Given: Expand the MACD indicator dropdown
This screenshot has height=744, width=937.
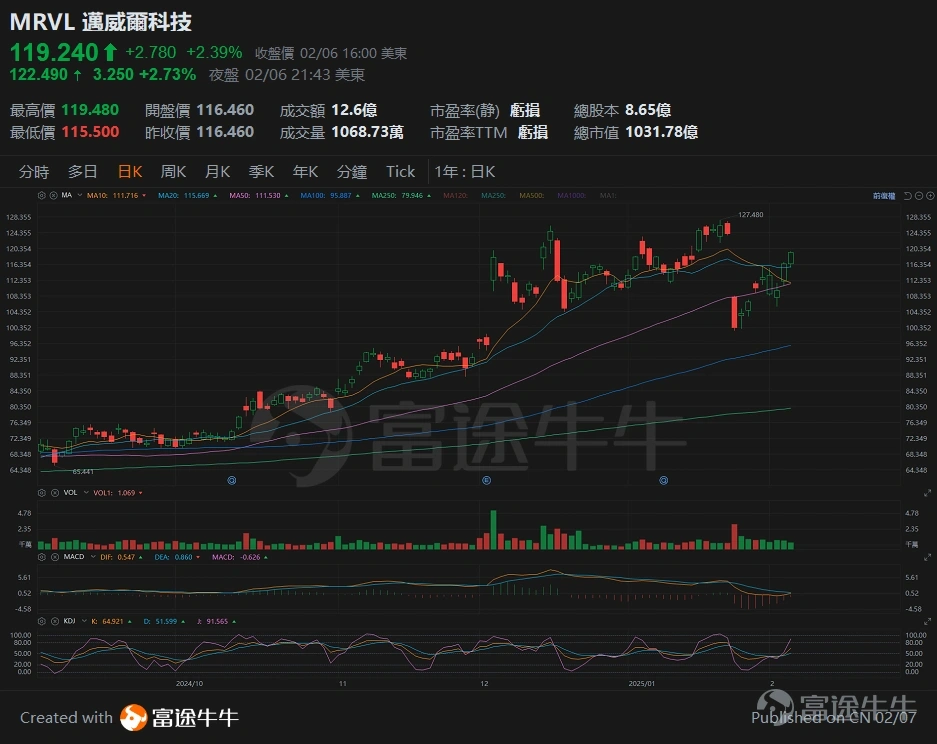Looking at the screenshot, I should [93, 557].
